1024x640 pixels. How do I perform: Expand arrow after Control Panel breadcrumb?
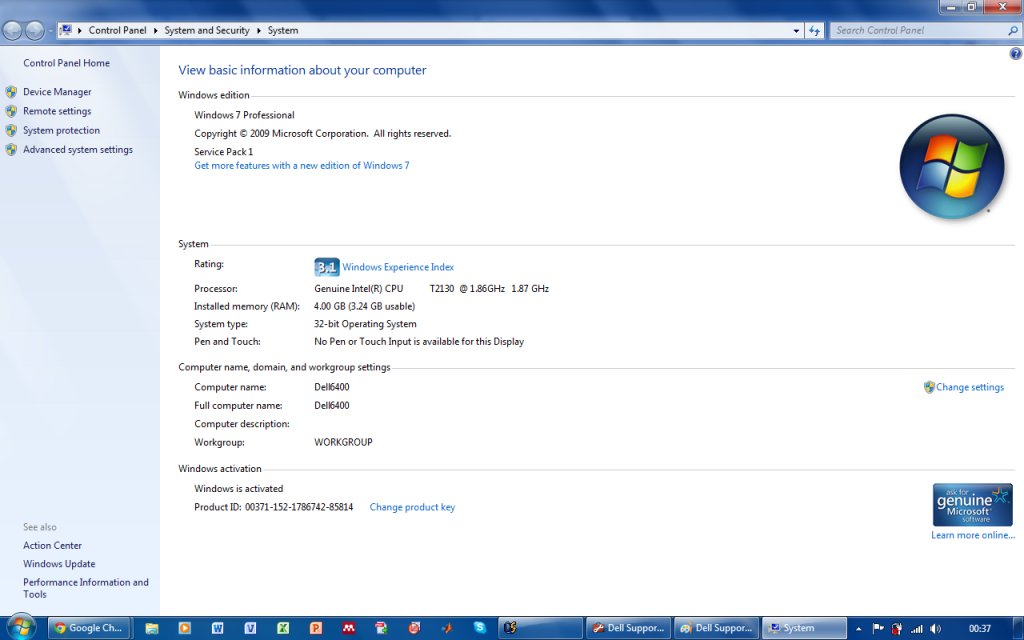click(x=155, y=30)
